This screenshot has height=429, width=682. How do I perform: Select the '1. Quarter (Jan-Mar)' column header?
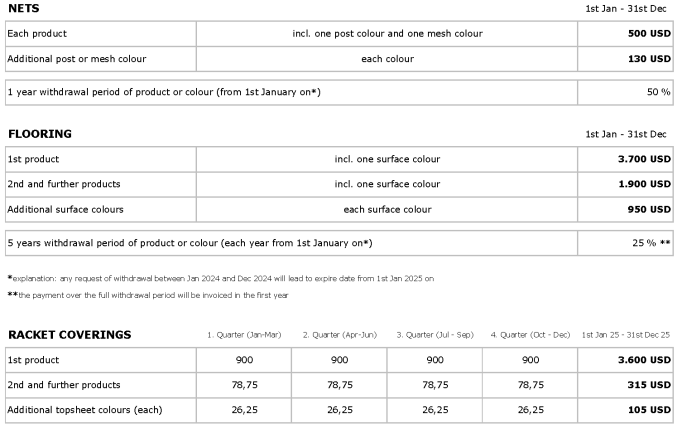244,335
